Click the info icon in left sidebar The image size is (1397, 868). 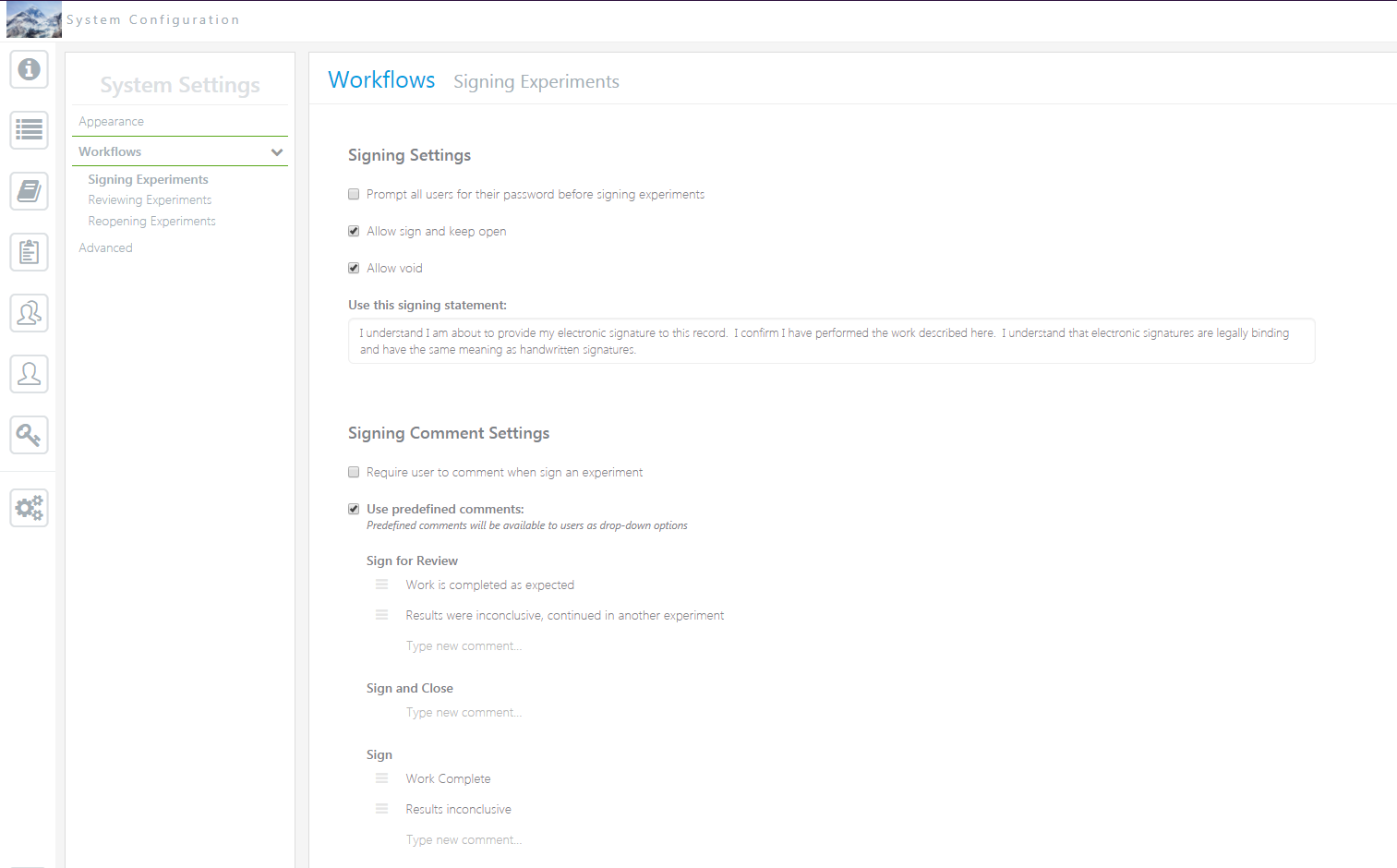tap(30, 69)
